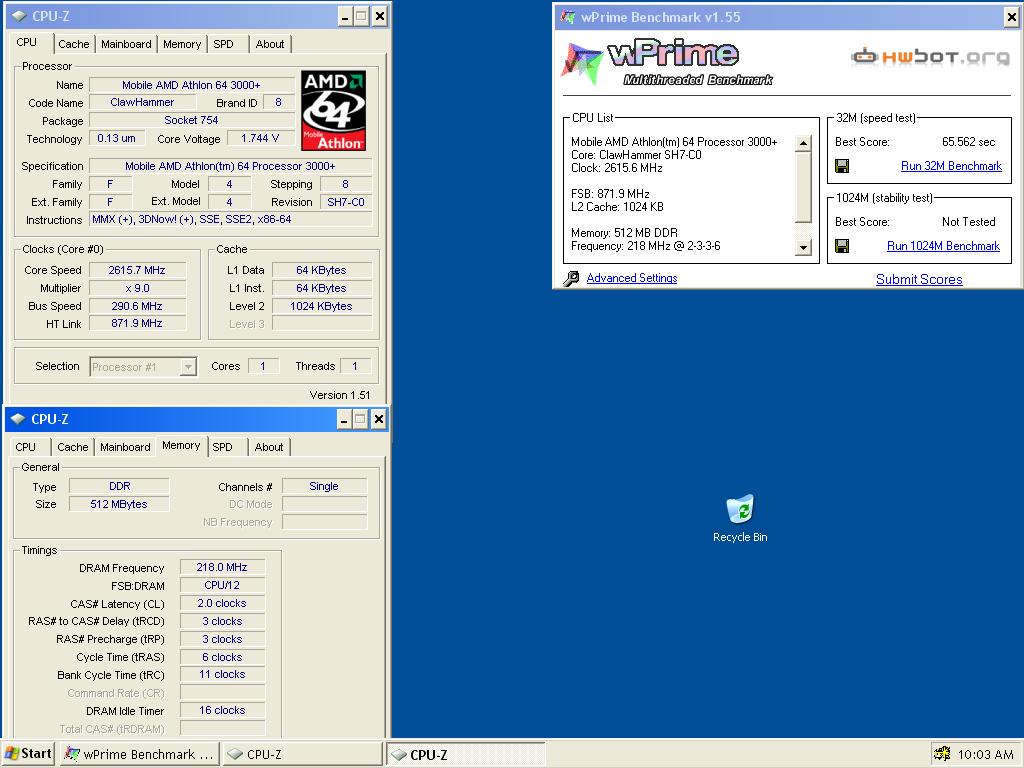Click the AMD Athlon 64 logo image
This screenshot has width=1024, height=768.
pyautogui.click(x=334, y=110)
